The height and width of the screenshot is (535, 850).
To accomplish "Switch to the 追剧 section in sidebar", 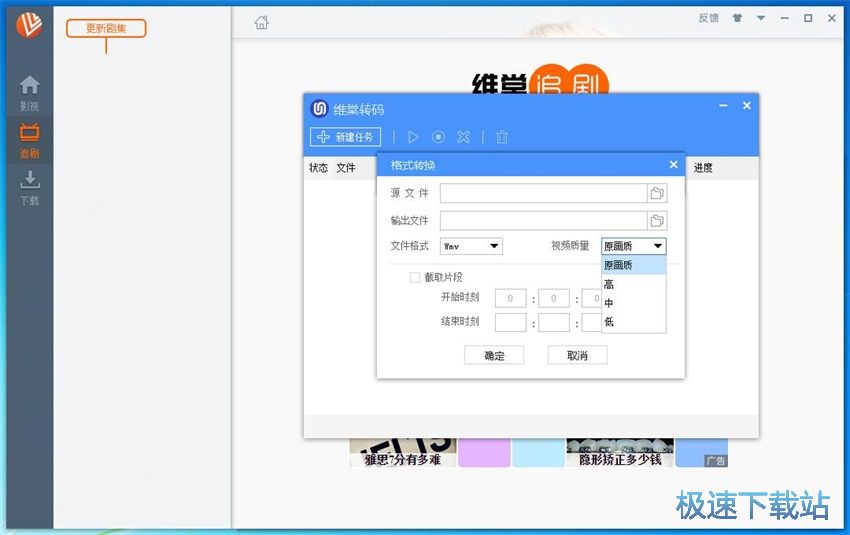I will click(x=29, y=140).
